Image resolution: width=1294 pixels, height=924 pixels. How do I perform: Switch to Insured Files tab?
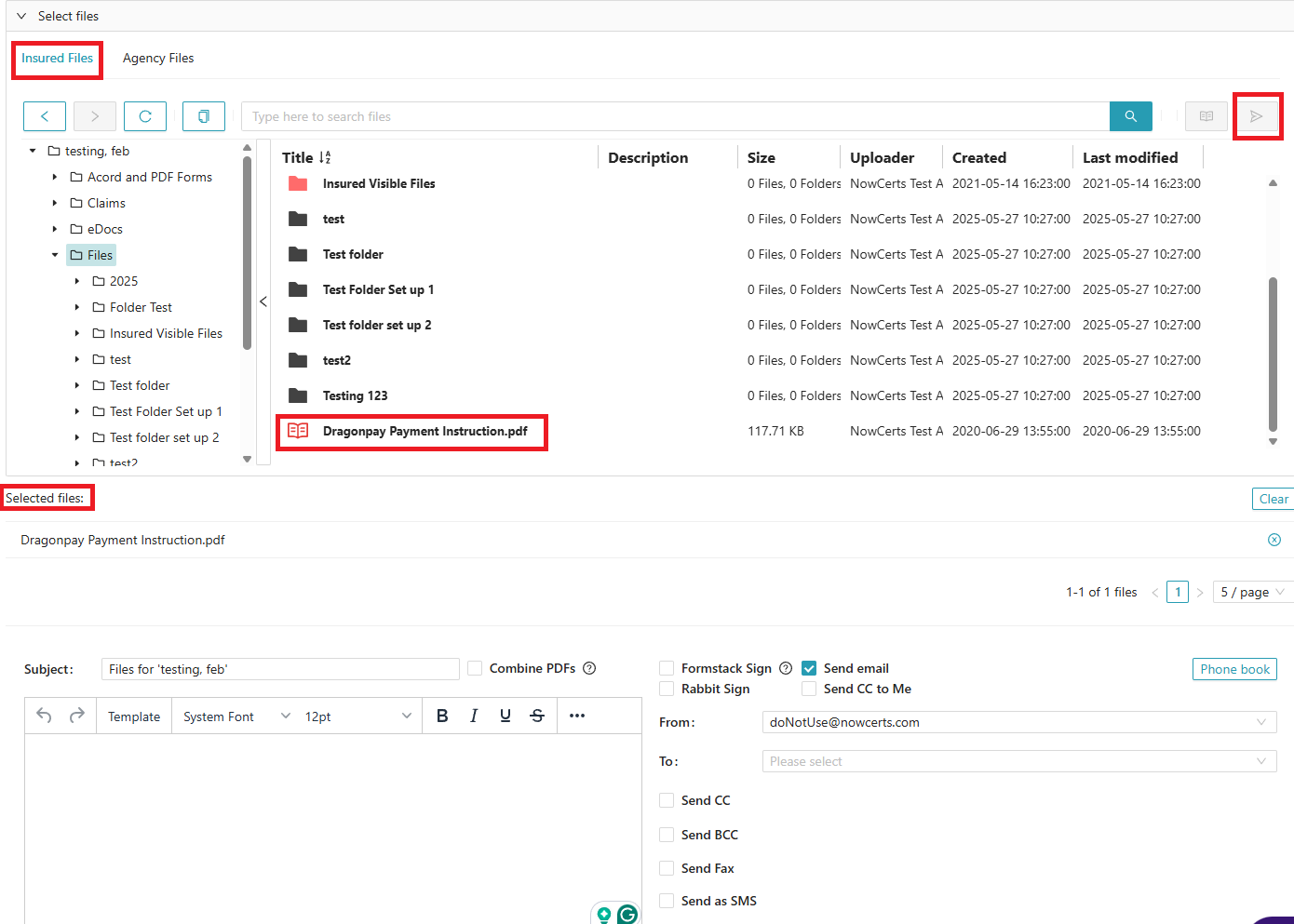(58, 58)
